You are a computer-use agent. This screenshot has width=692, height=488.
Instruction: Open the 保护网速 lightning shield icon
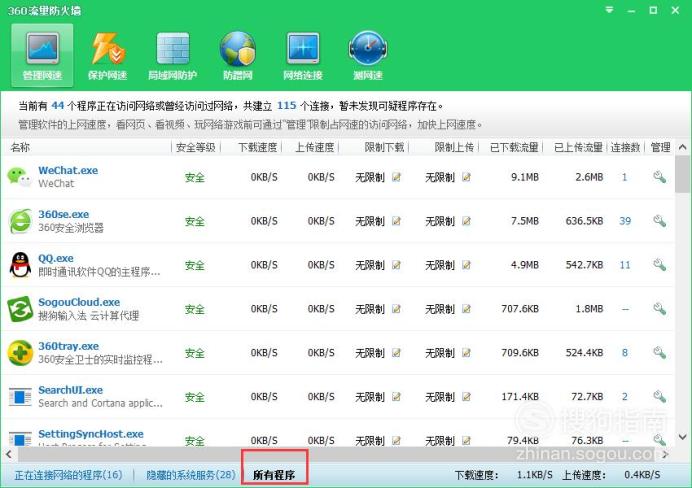pyautogui.click(x=107, y=55)
